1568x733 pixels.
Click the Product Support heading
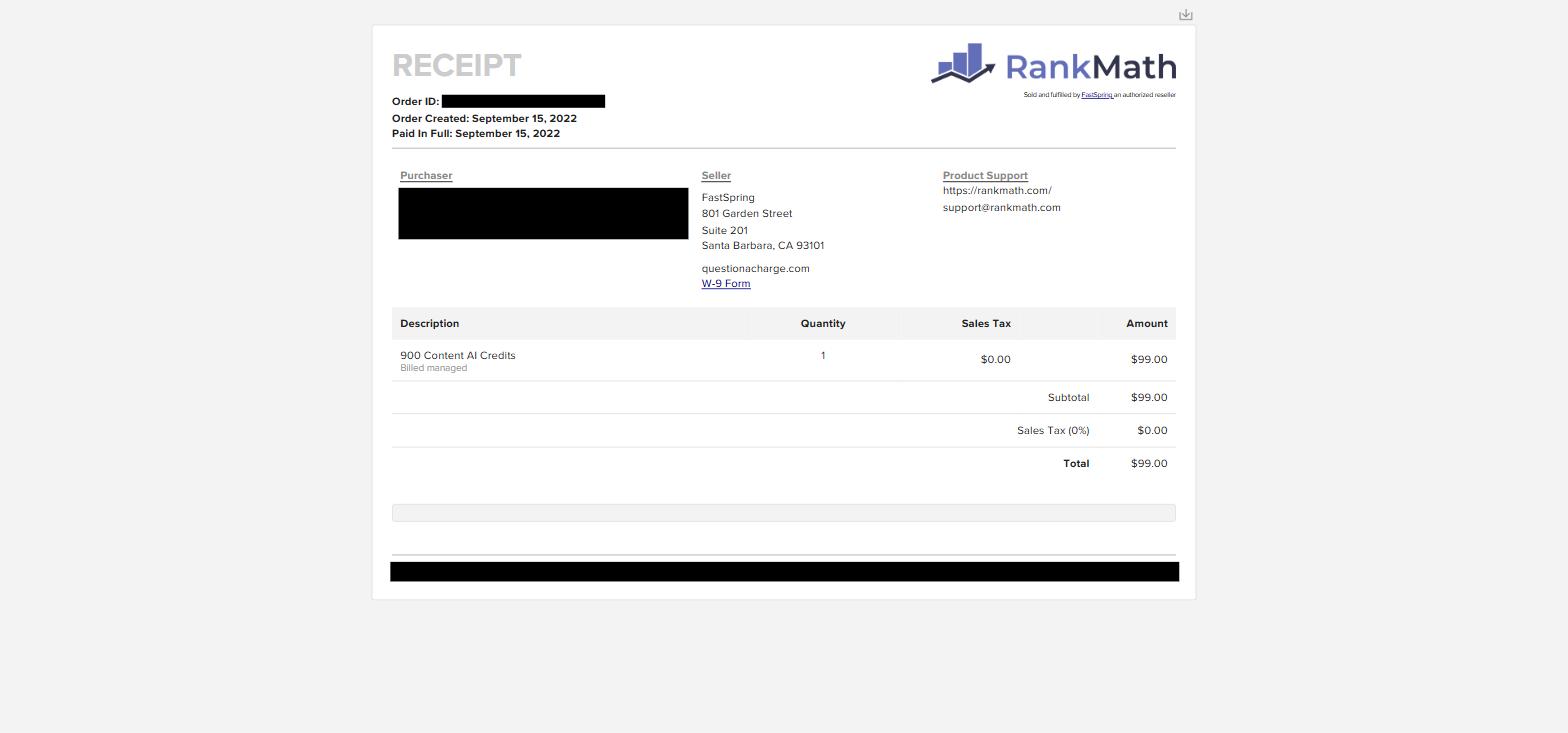point(985,176)
